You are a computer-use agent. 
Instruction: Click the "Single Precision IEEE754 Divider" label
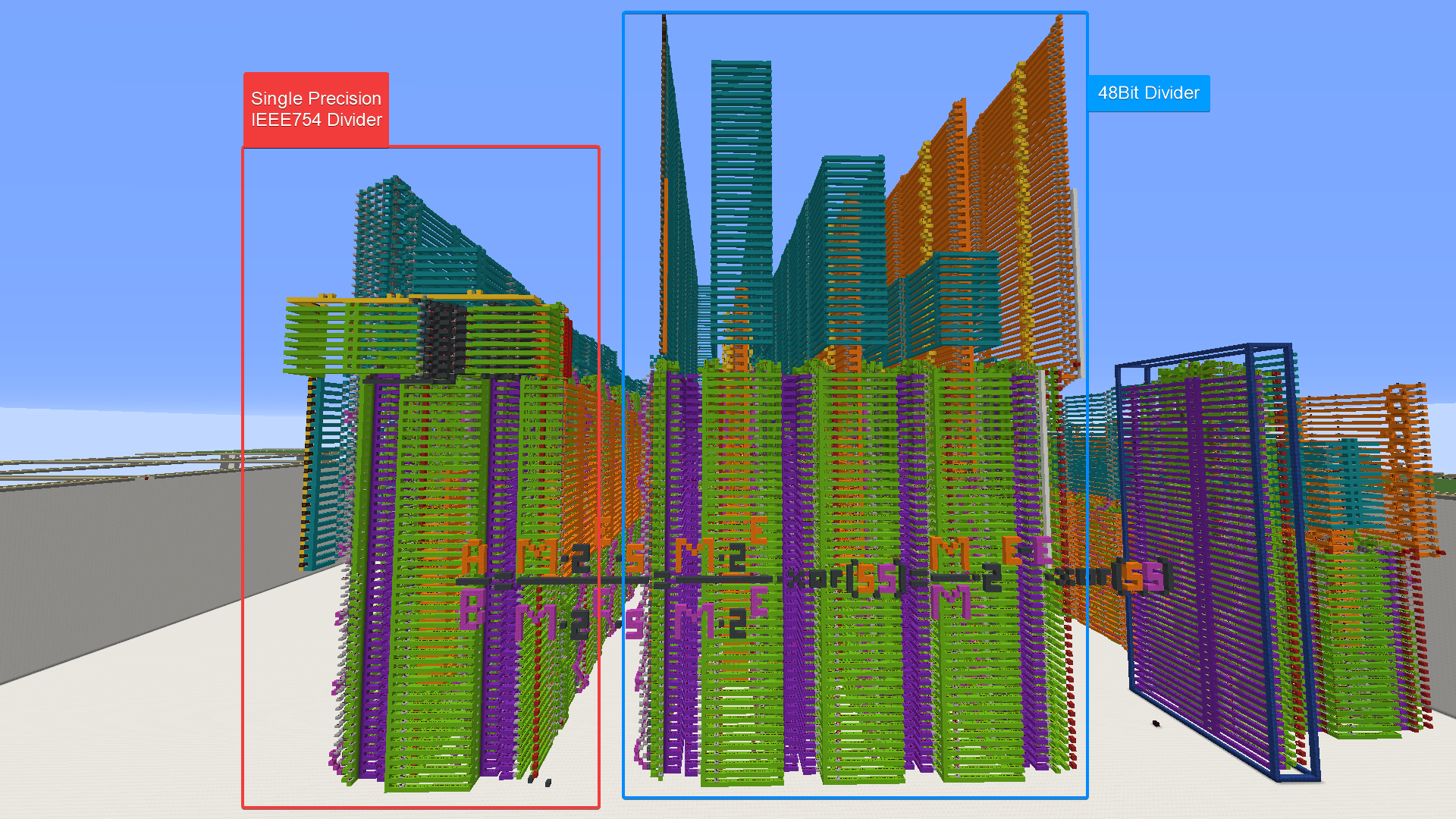pos(316,109)
